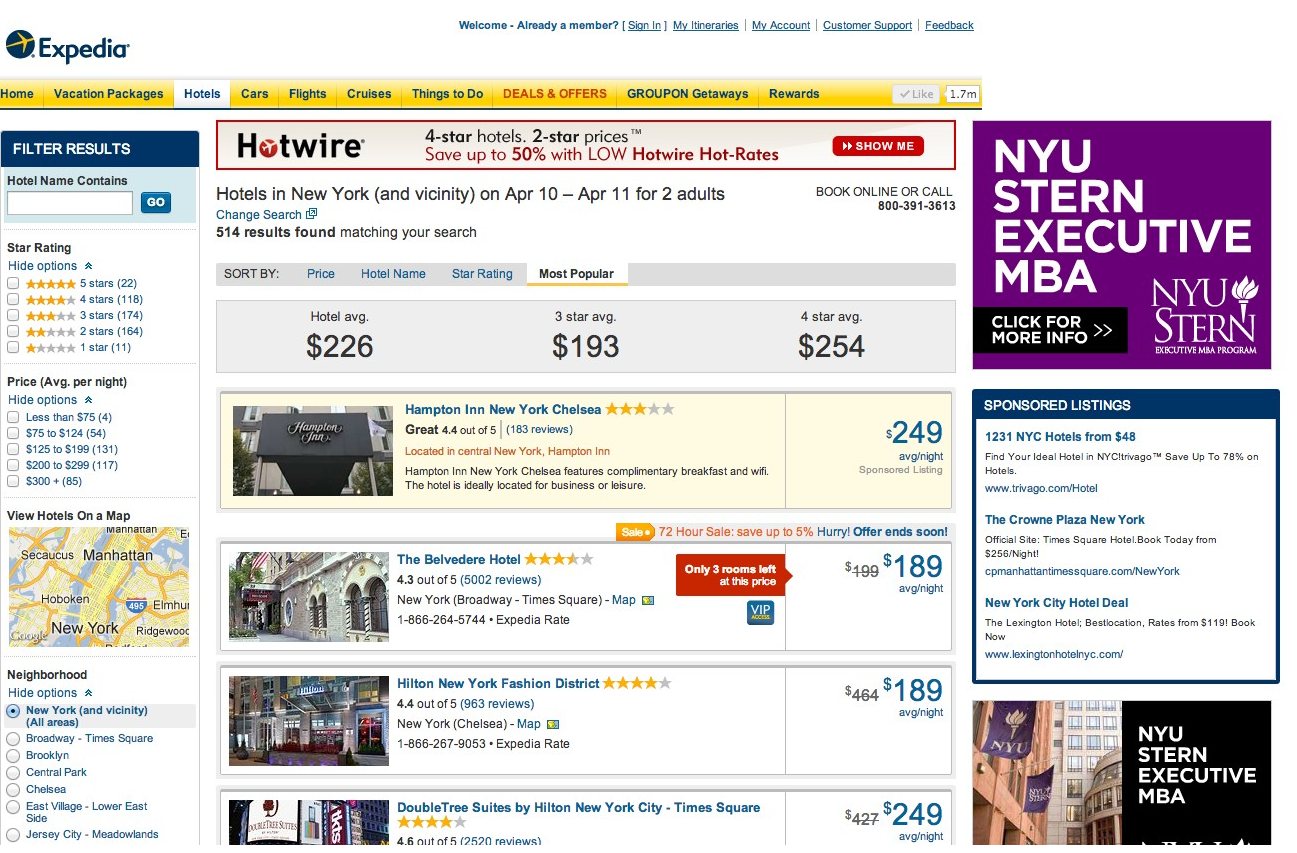
Task: Sort results by Star Rating
Action: pyautogui.click(x=482, y=274)
